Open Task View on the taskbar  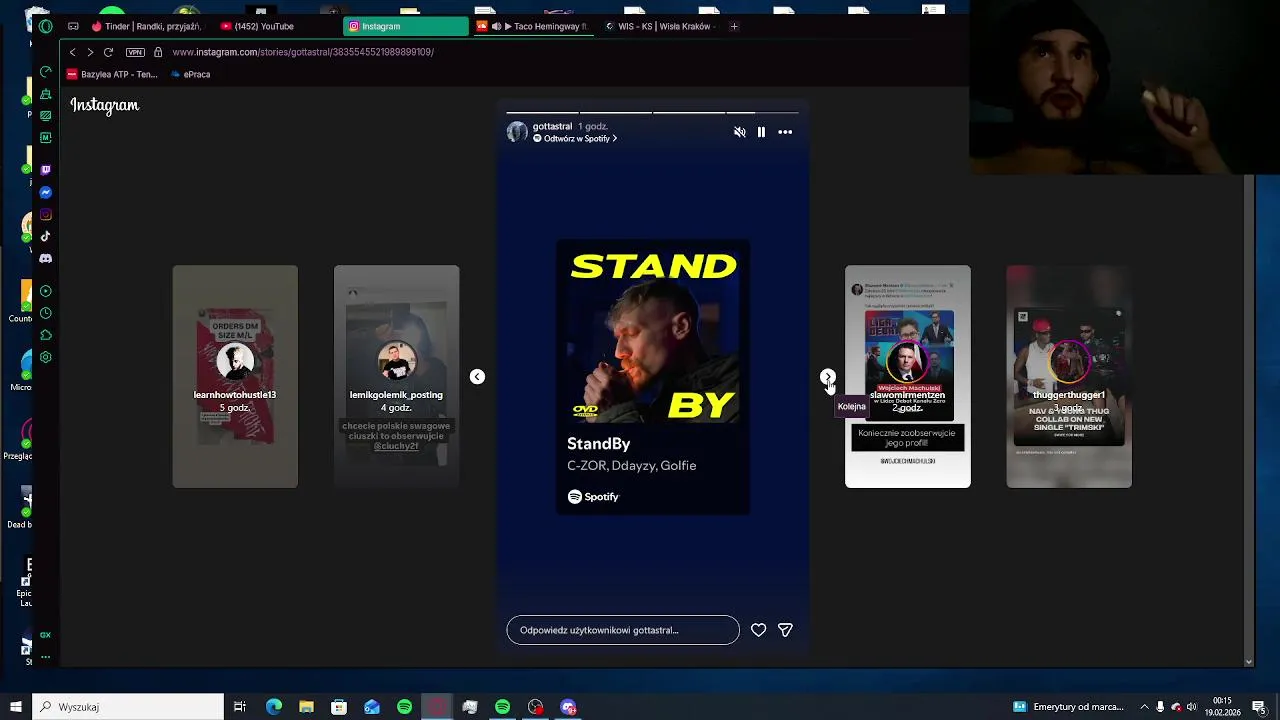click(240, 707)
